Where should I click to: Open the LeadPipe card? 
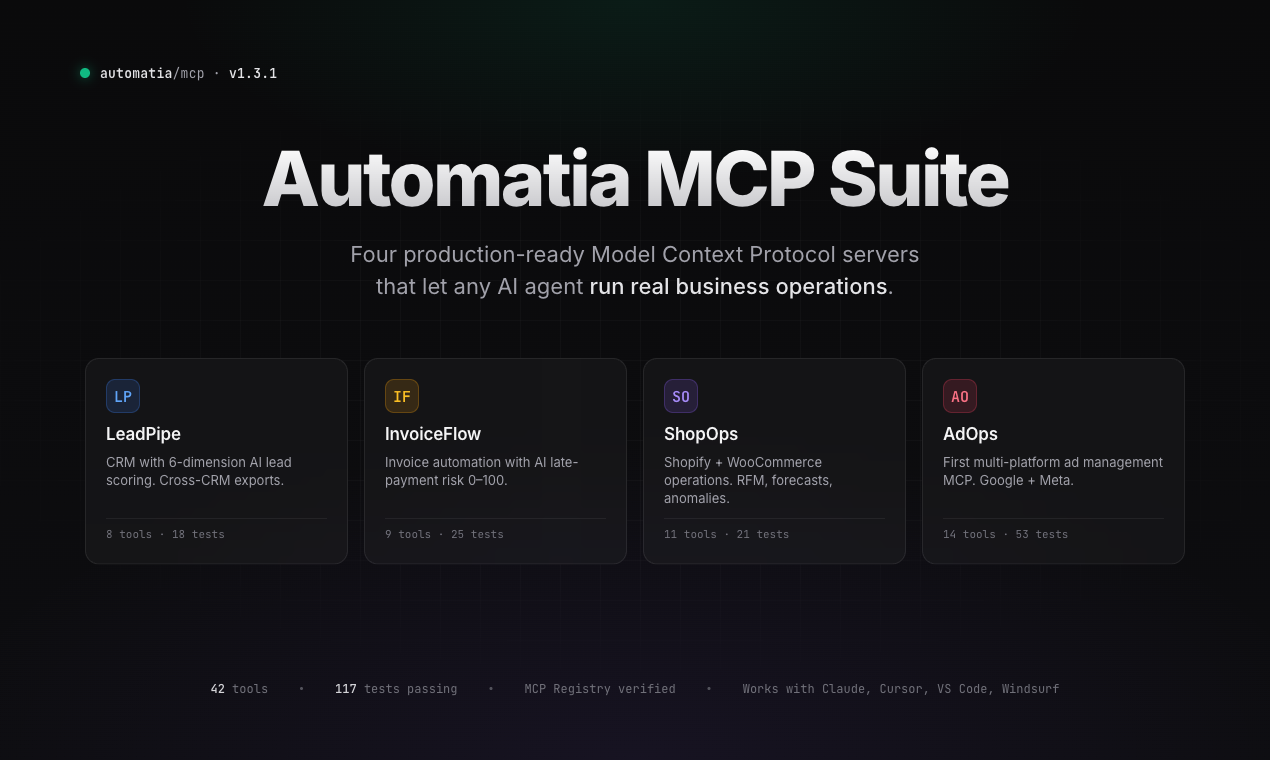coord(216,461)
